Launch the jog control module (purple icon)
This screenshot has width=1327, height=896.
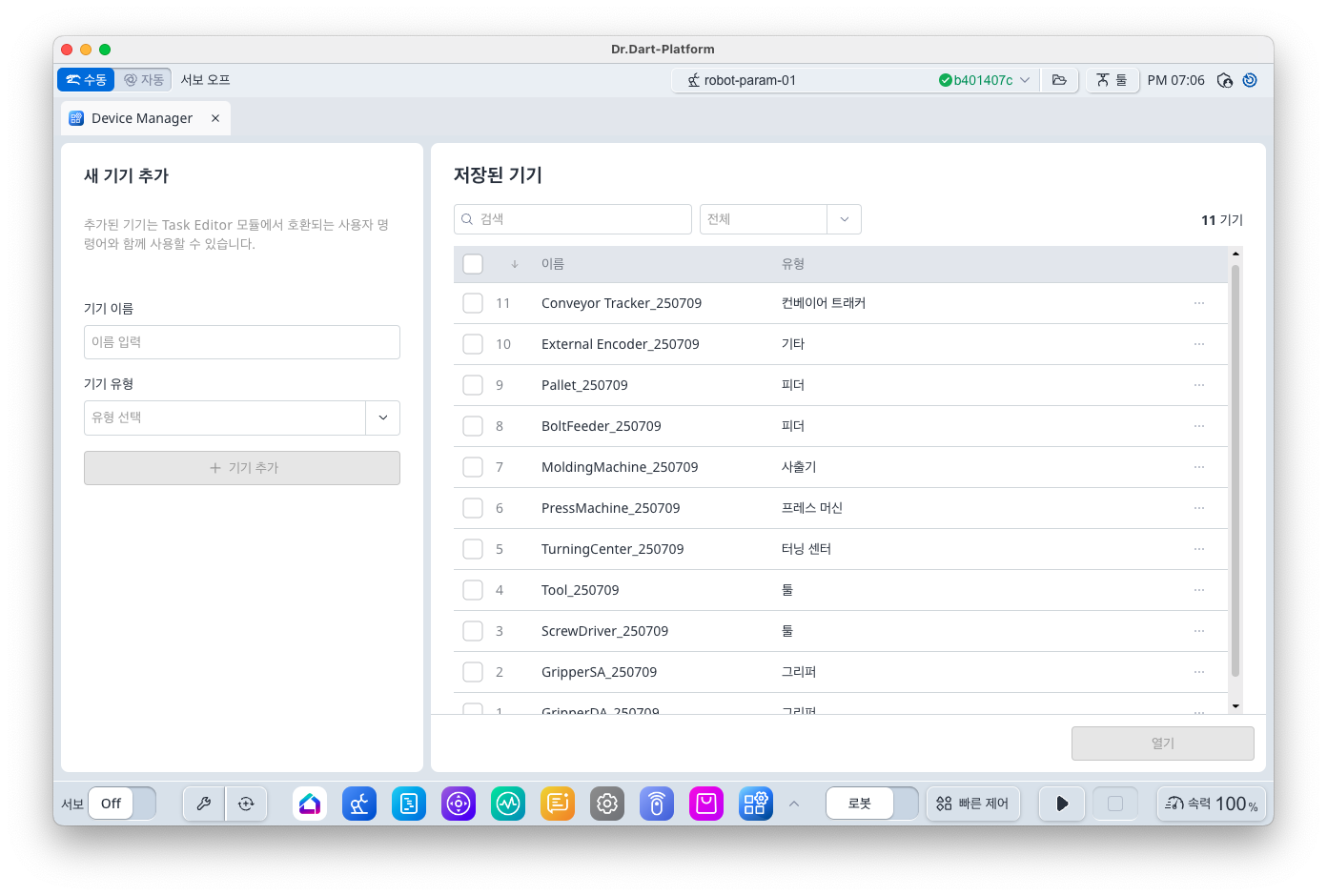click(x=459, y=804)
